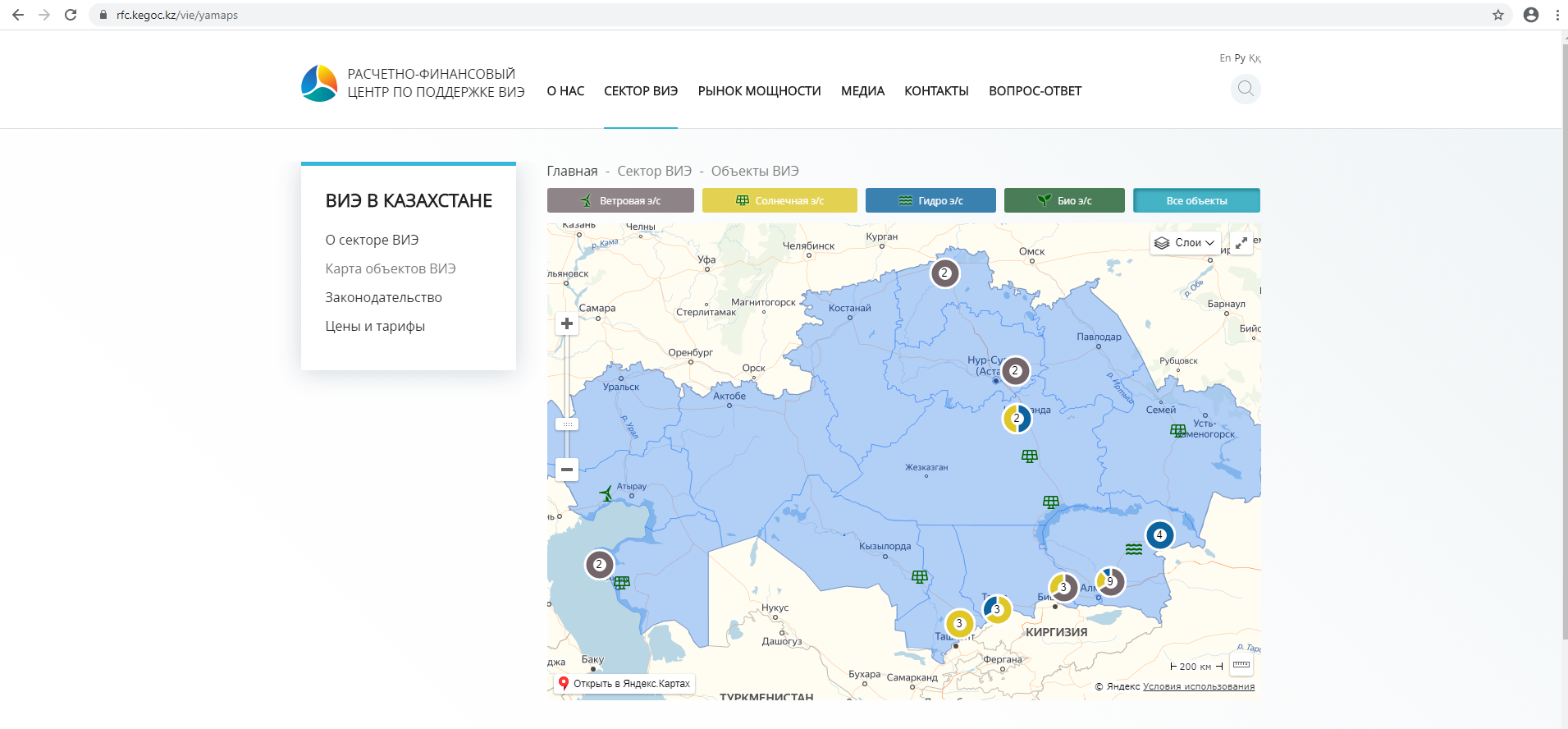Open МЕДИА menu

862,91
